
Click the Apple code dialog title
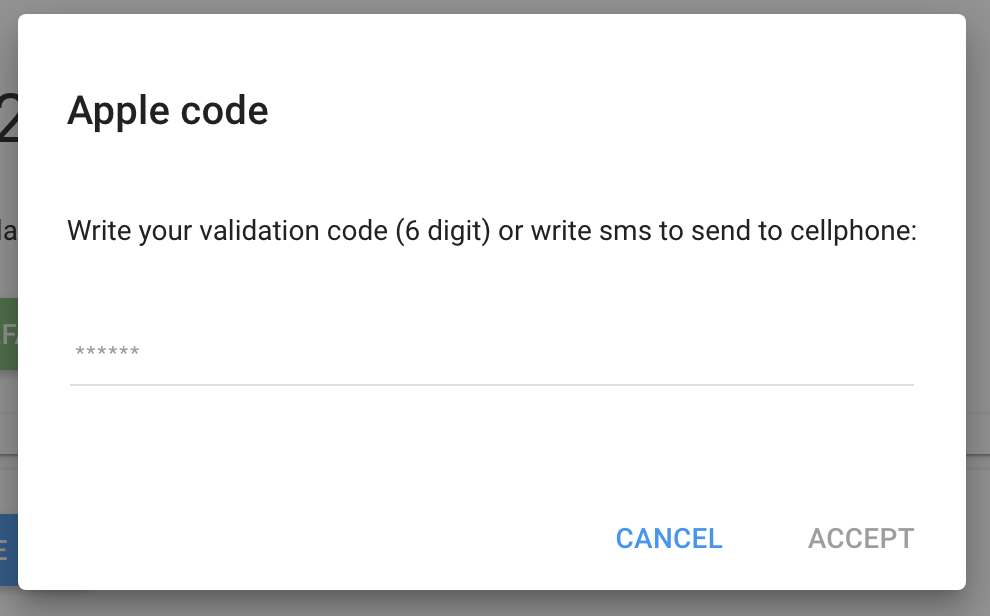[x=168, y=112]
